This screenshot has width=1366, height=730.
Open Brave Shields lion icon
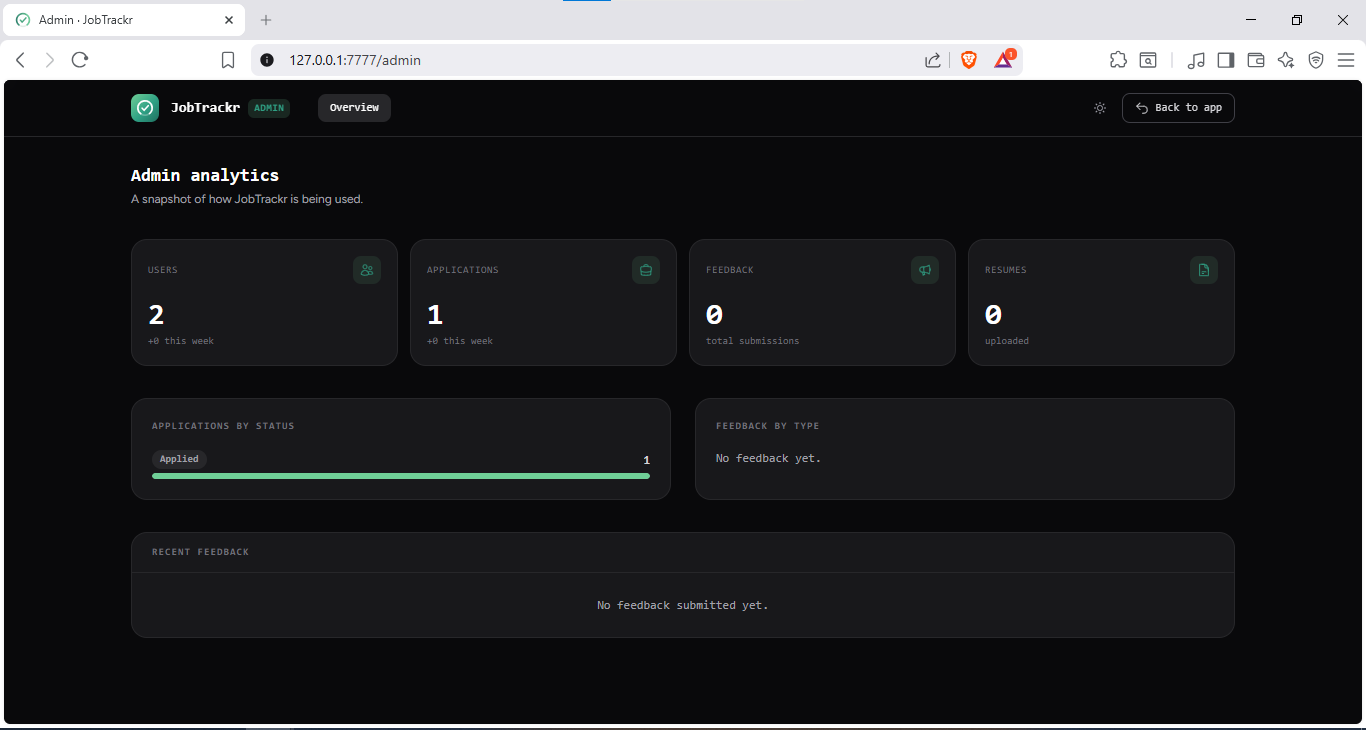[968, 60]
